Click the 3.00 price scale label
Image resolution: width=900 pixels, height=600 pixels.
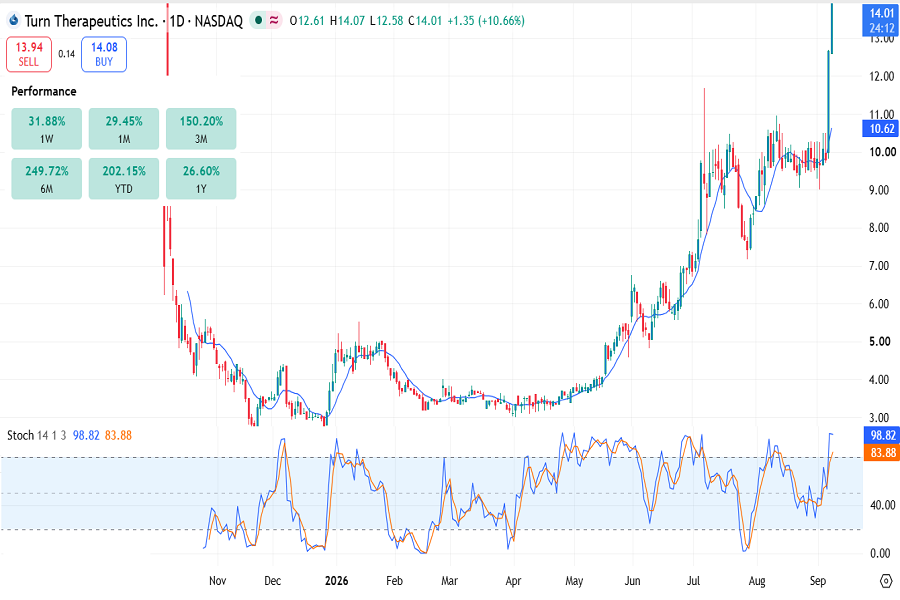click(x=879, y=417)
